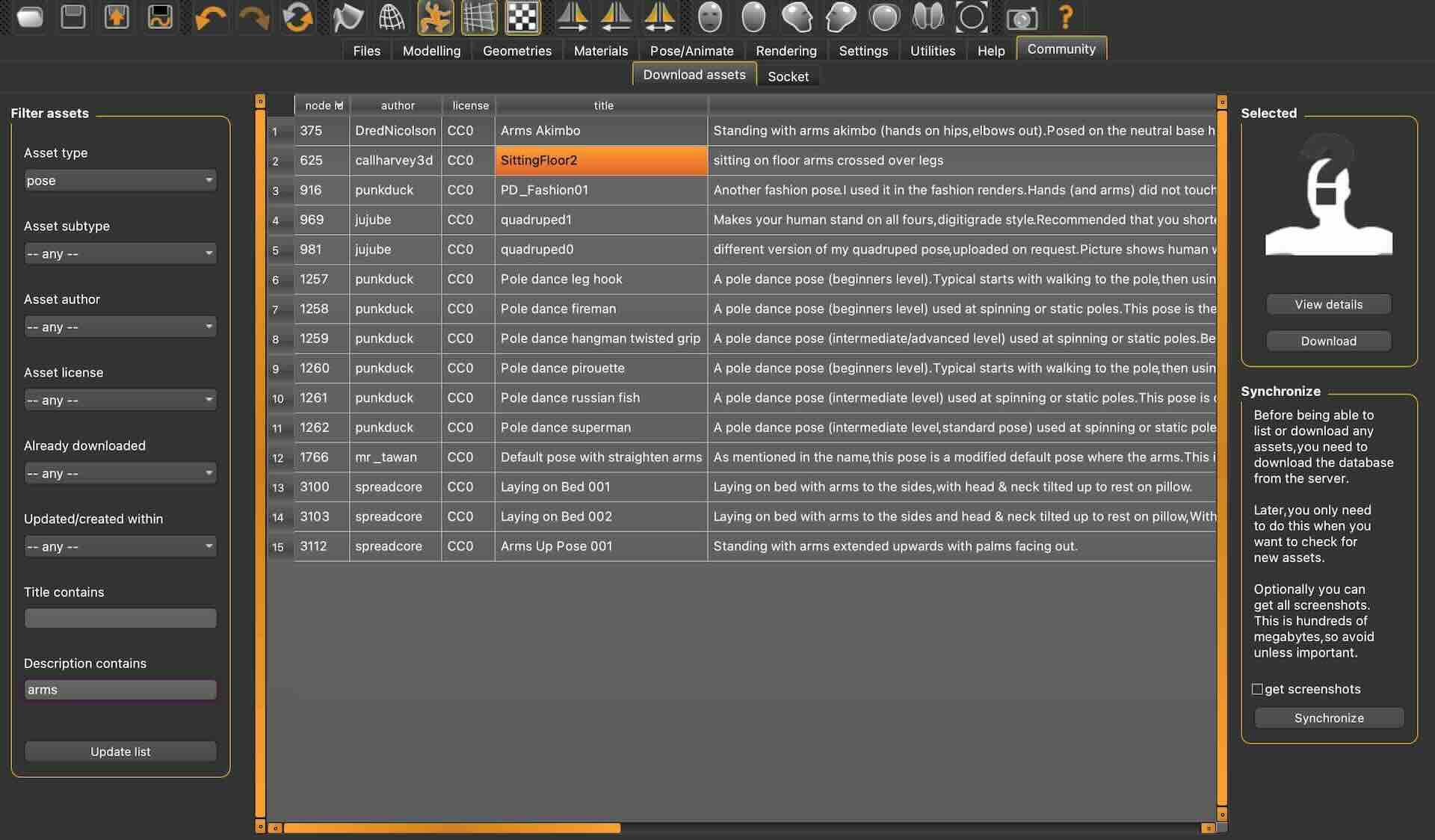Click the Undo arrow icon
This screenshot has height=840, width=1435.
tap(209, 18)
